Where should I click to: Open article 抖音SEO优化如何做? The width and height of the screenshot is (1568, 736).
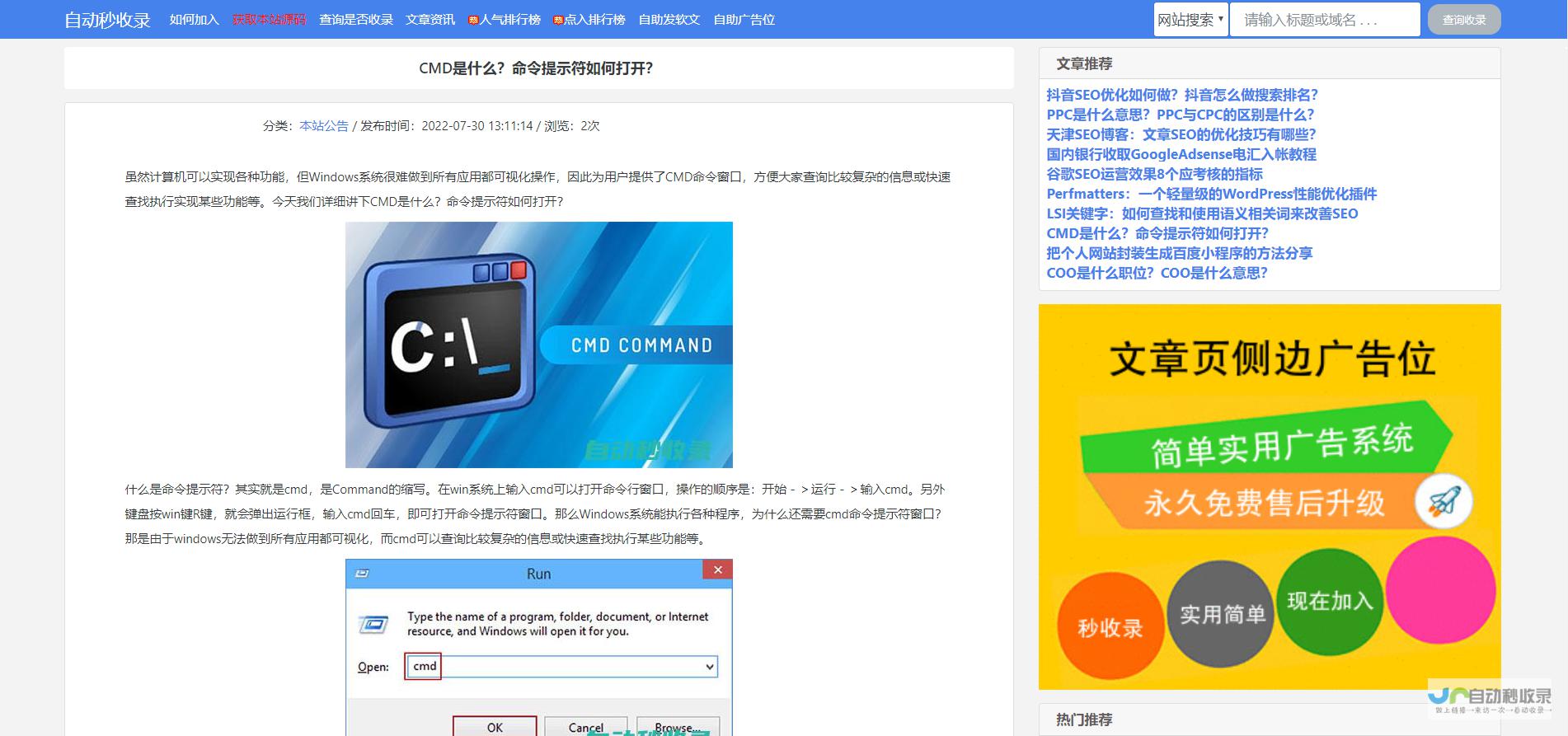tap(1182, 95)
